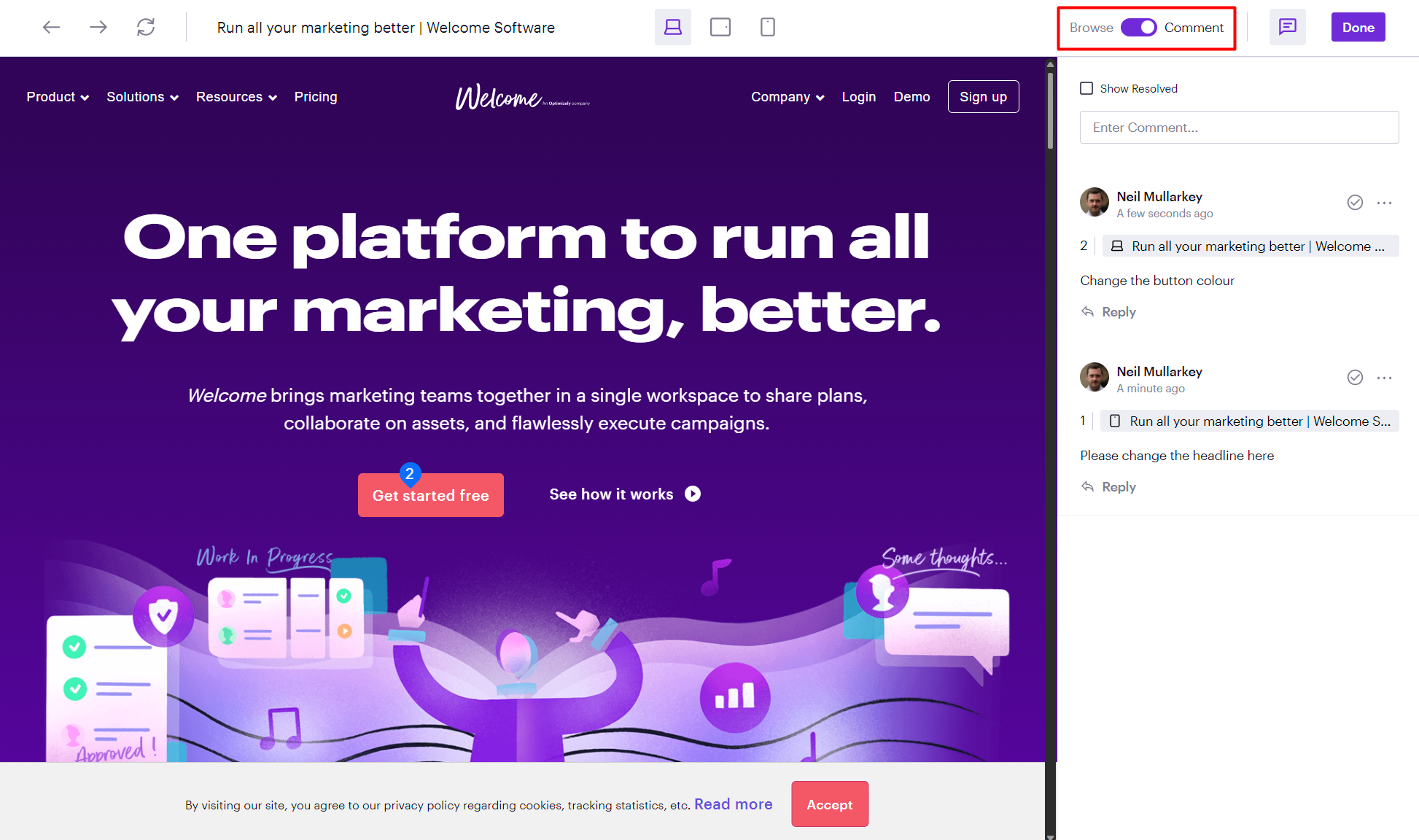This screenshot has width=1419, height=840.
Task: Resolve the 'Change the button colour' comment
Action: (1355, 203)
